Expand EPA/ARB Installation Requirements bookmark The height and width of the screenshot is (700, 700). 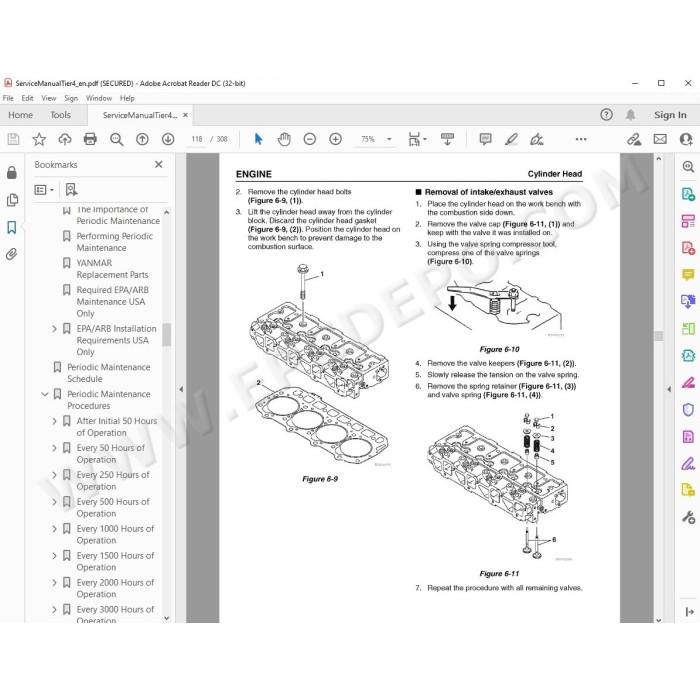point(54,329)
